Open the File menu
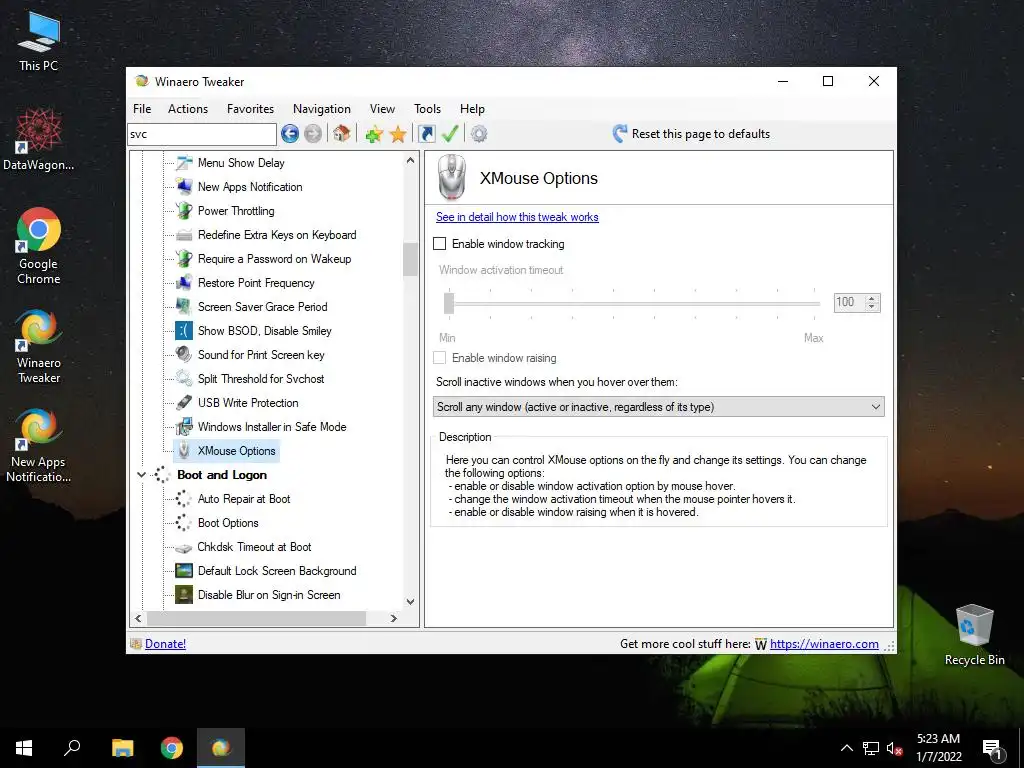This screenshot has height=768, width=1024. click(142, 109)
